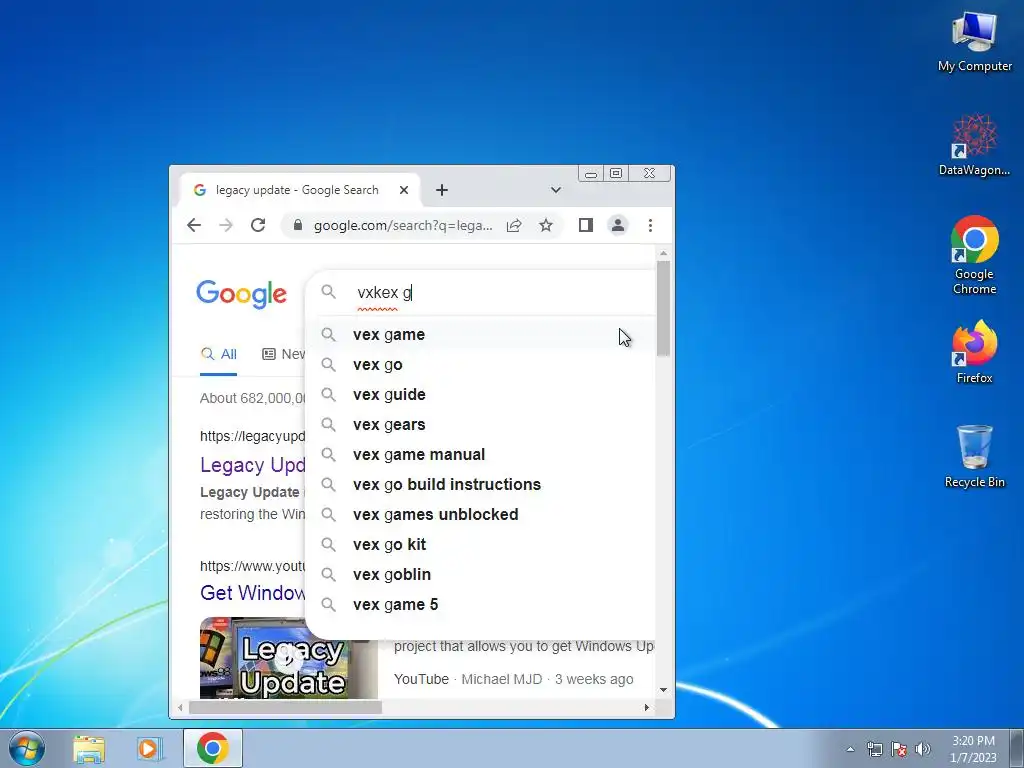This screenshot has width=1024, height=768.
Task: Open Chrome's three-dot menu
Action: 650,225
